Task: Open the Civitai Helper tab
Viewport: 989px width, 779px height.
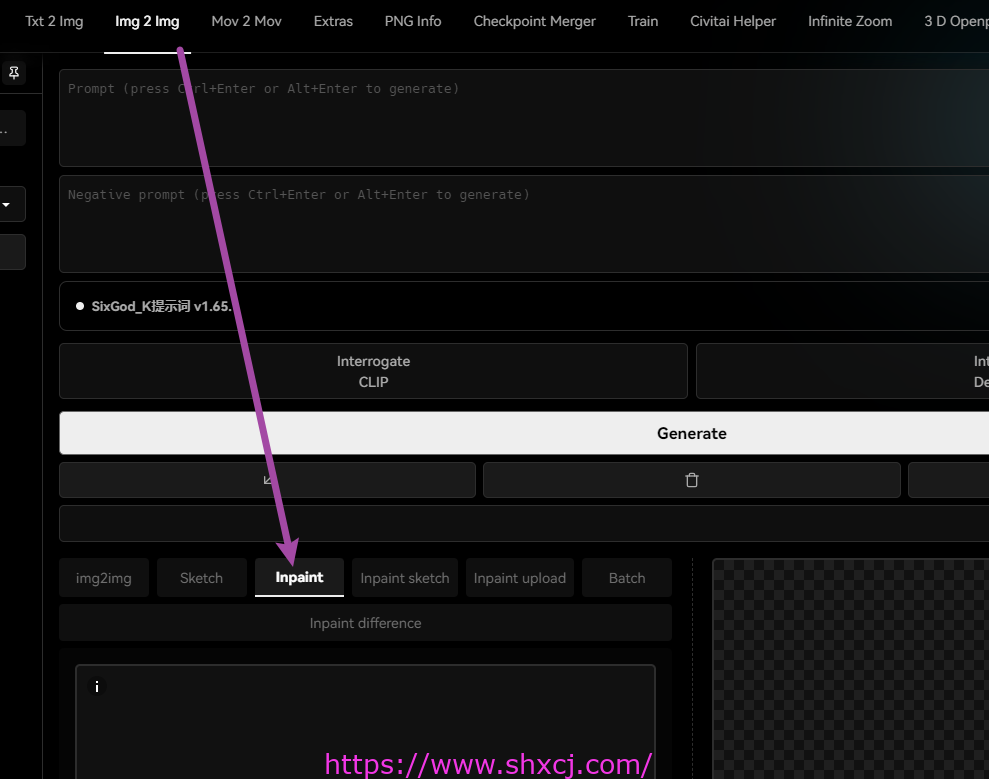Action: tap(733, 21)
